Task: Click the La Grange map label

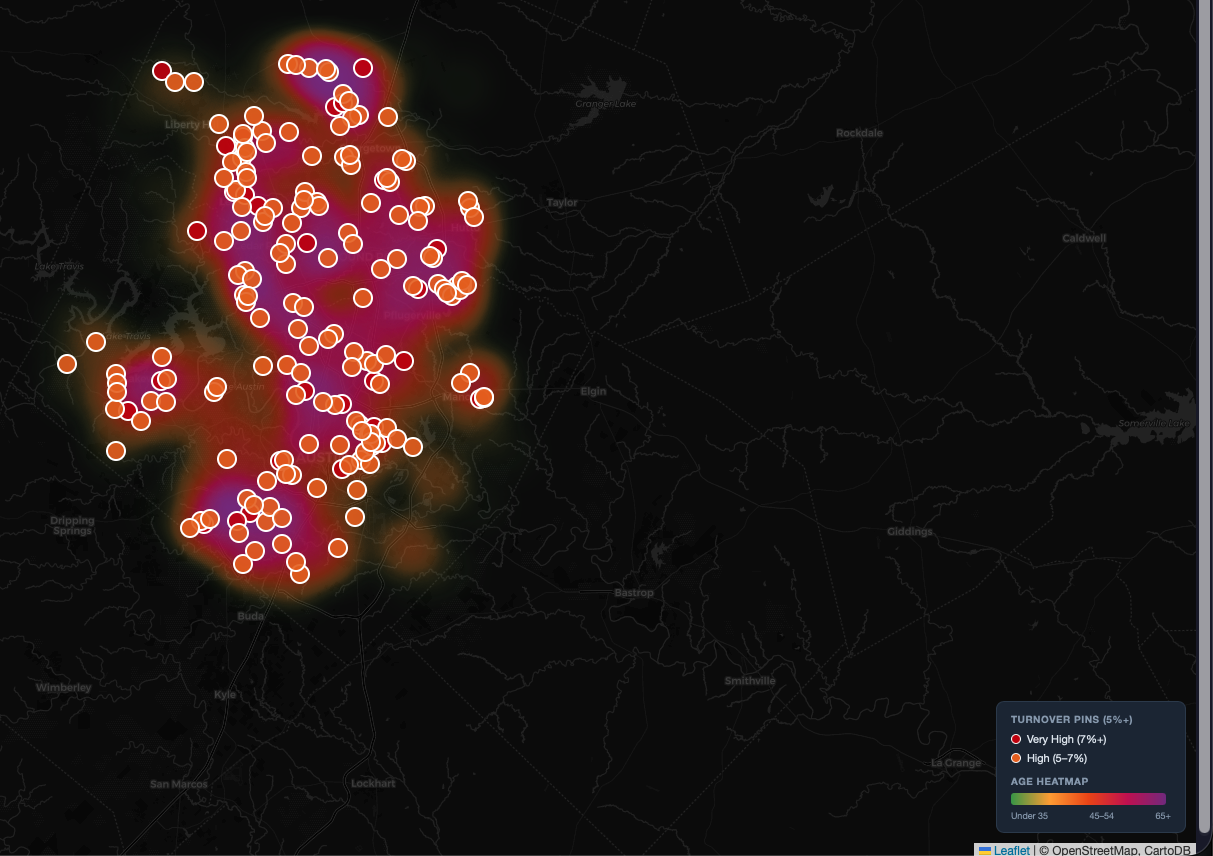Action: (956, 763)
